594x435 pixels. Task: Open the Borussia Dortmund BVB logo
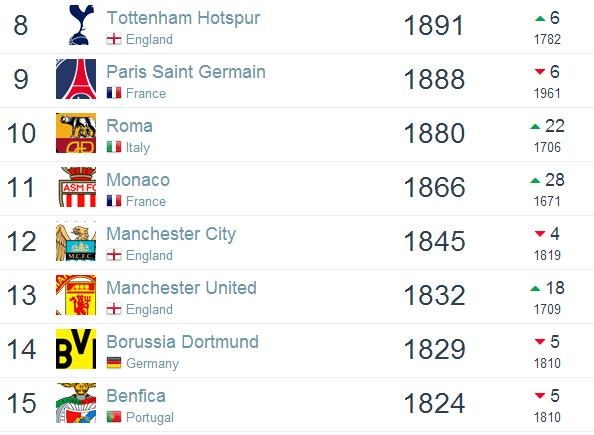point(76,349)
